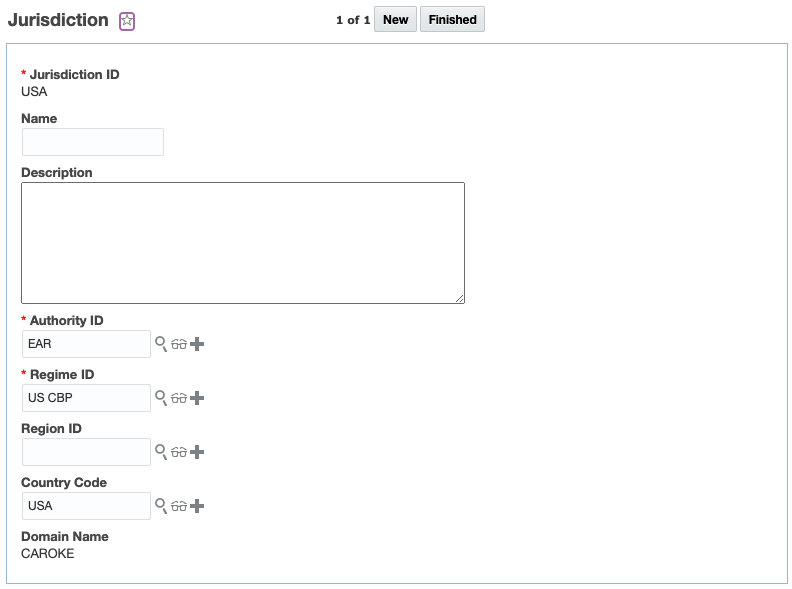Create new Regime ID plus icon
The width and height of the screenshot is (792, 589).
(197, 398)
